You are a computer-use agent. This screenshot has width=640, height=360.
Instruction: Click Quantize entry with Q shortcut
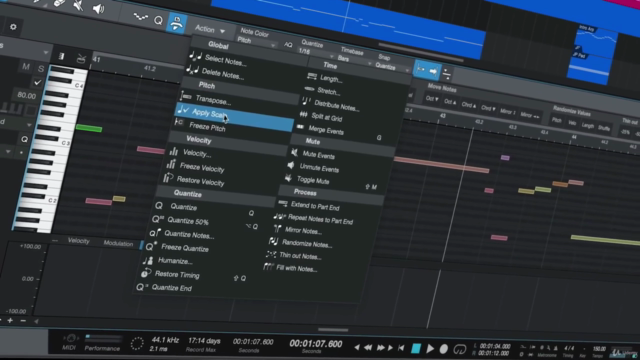click(184, 207)
